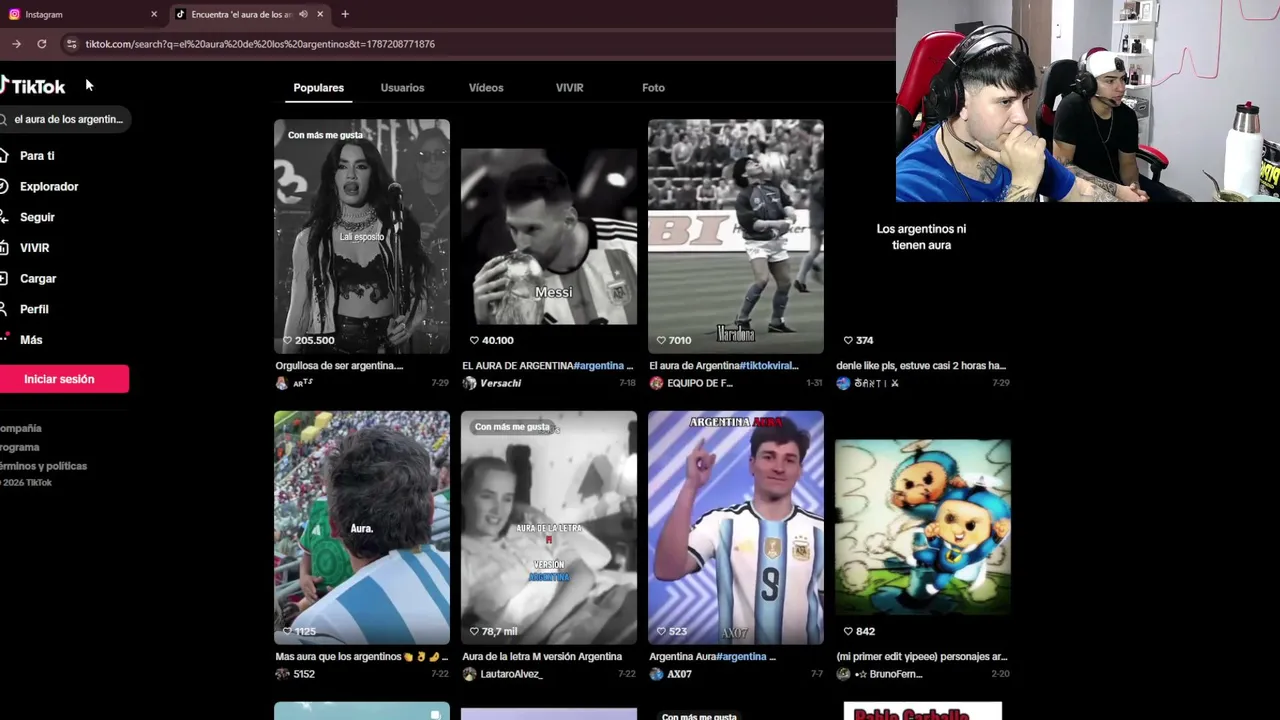
Task: Open the Messi trophy video thumbnail
Action: [x=549, y=236]
